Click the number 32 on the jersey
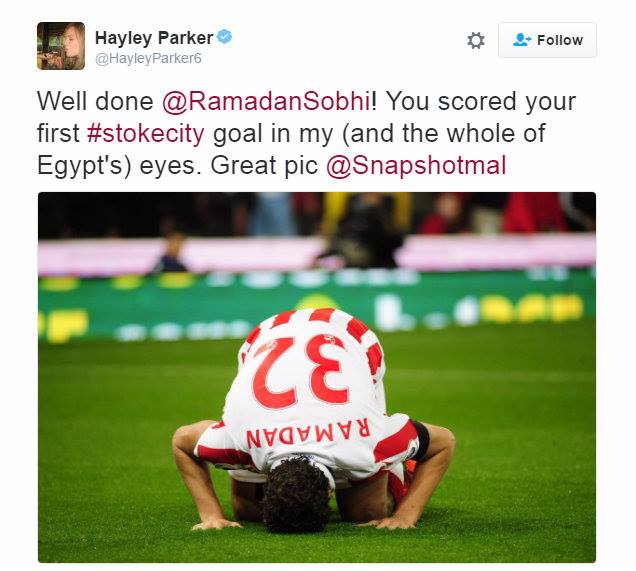Image resolution: width=636 pixels, height=571 pixels. [x=301, y=372]
